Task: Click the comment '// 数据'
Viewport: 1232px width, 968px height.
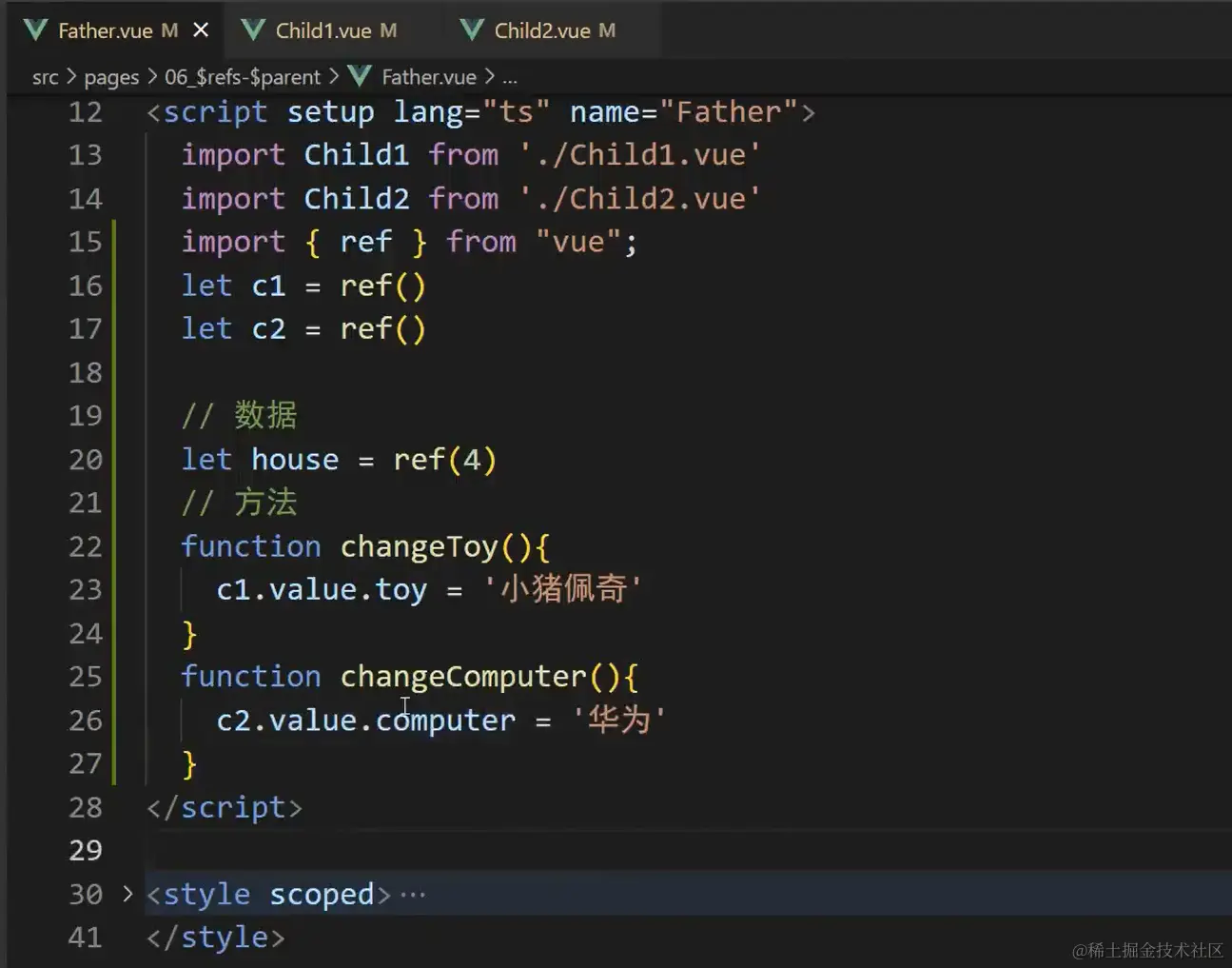Action: (239, 416)
